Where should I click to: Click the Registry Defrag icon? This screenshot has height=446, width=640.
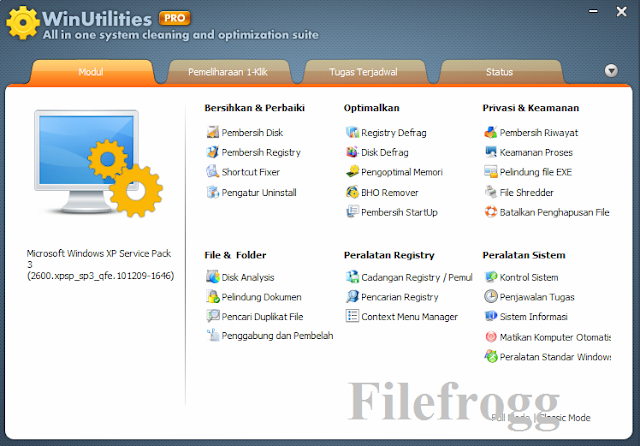[352, 132]
